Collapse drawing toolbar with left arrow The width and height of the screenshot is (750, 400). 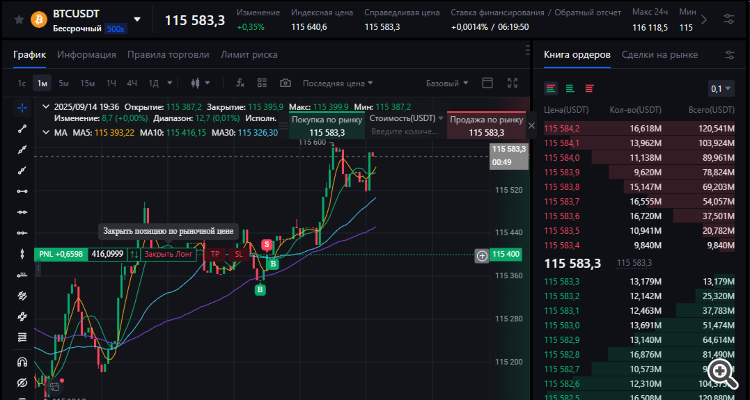point(38,270)
